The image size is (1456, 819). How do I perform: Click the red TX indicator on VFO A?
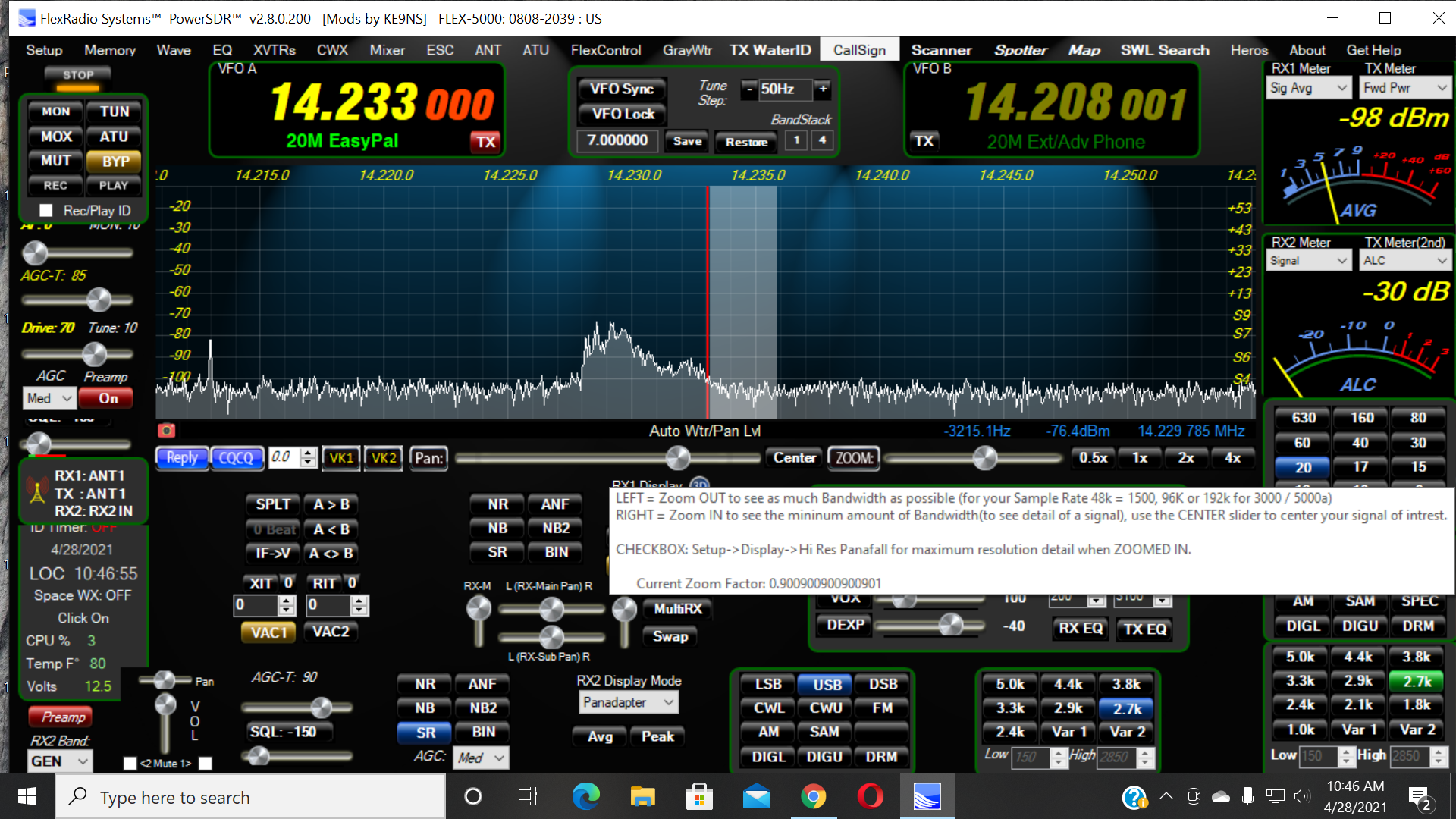point(485,141)
